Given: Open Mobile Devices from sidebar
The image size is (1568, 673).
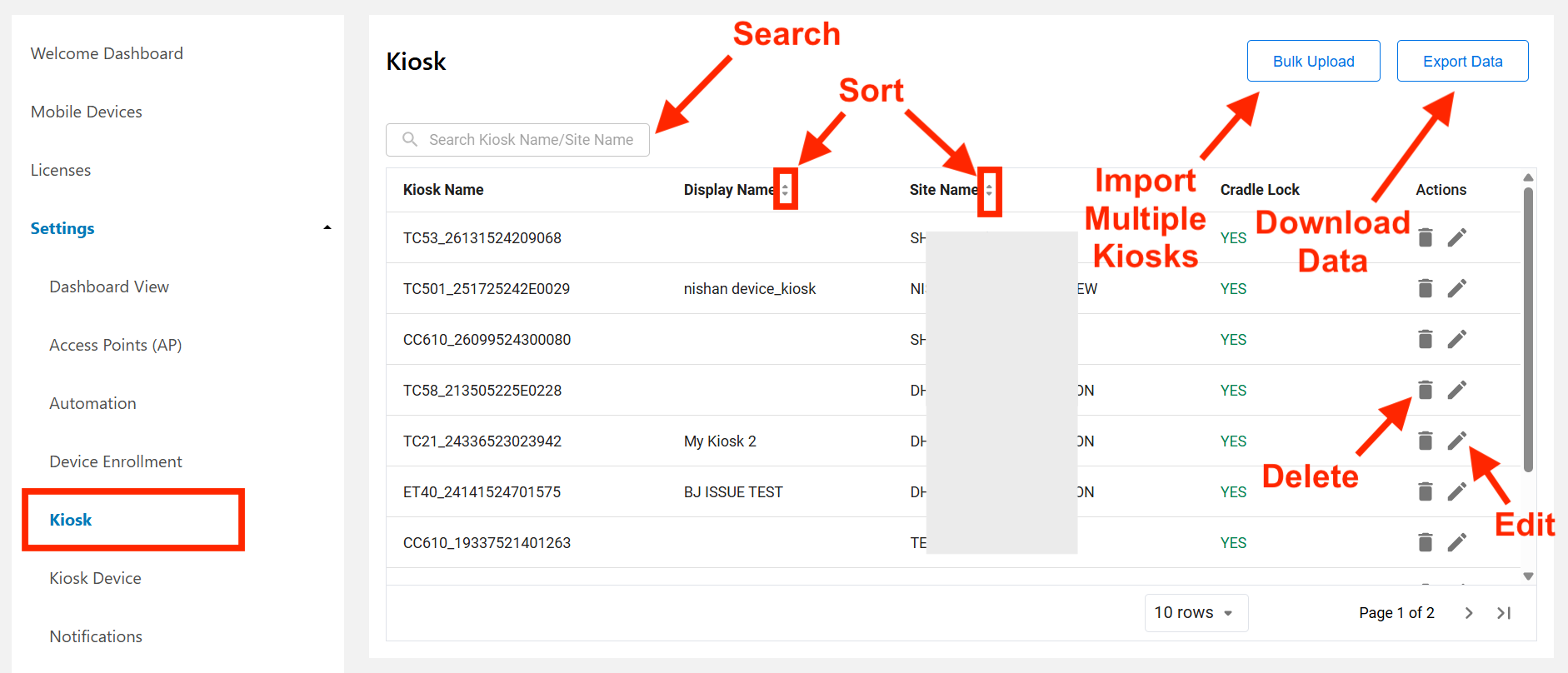Looking at the screenshot, I should (x=87, y=112).
